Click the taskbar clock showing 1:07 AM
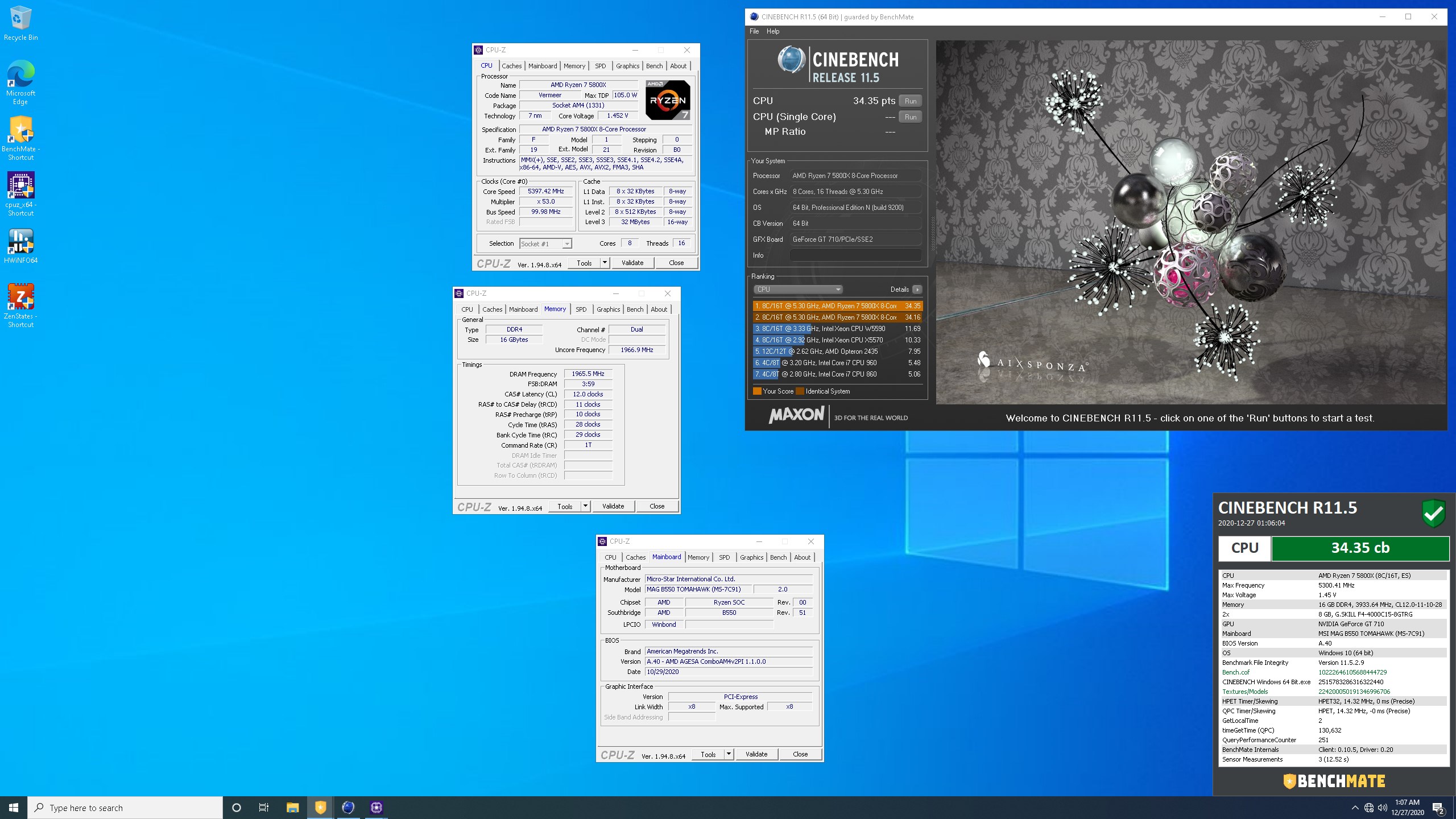 (x=1407, y=808)
